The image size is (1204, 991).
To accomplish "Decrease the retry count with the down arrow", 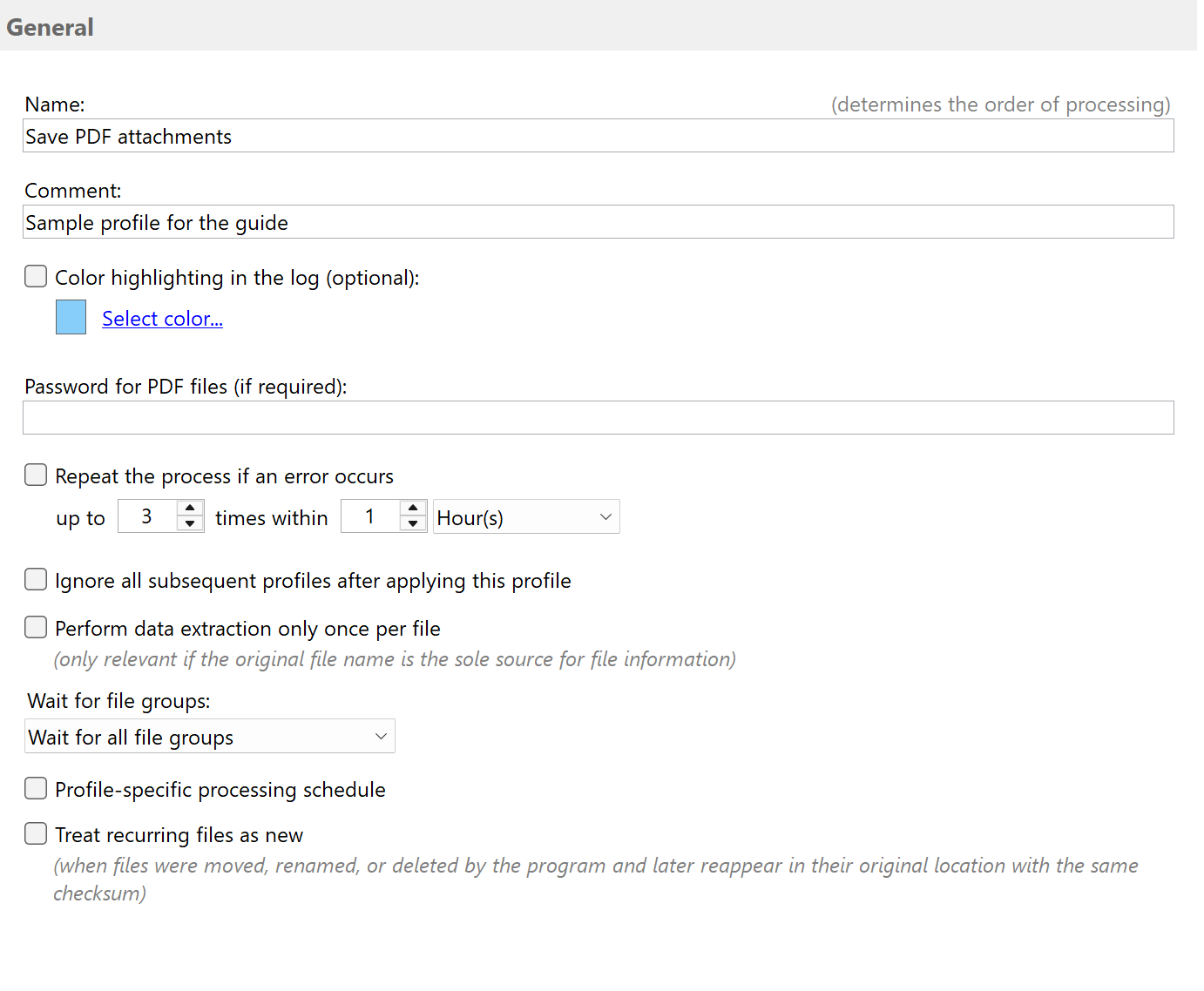I will 189,523.
